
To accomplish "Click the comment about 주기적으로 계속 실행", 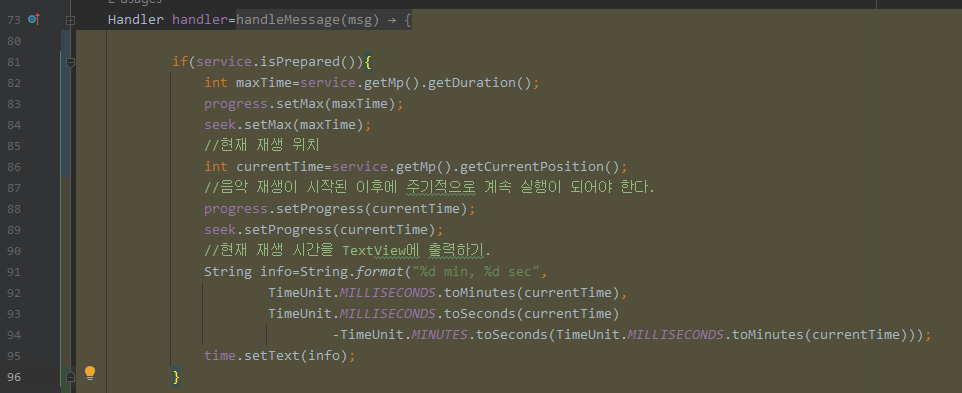I will (x=429, y=188).
